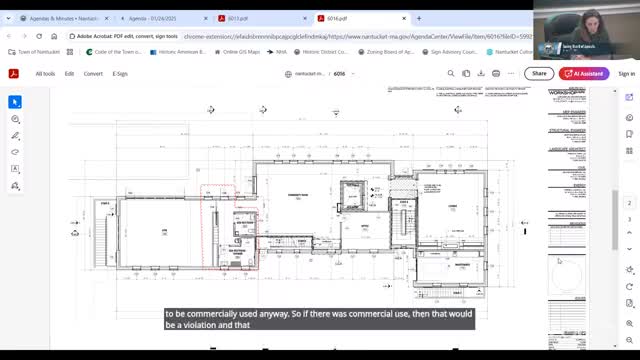The image size is (640, 360).
Task: Open the browser tab list chevron
Action: tap(9, 18)
